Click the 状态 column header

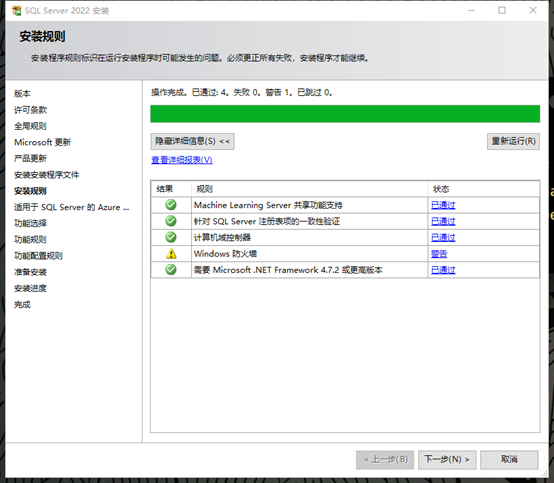[x=484, y=189]
